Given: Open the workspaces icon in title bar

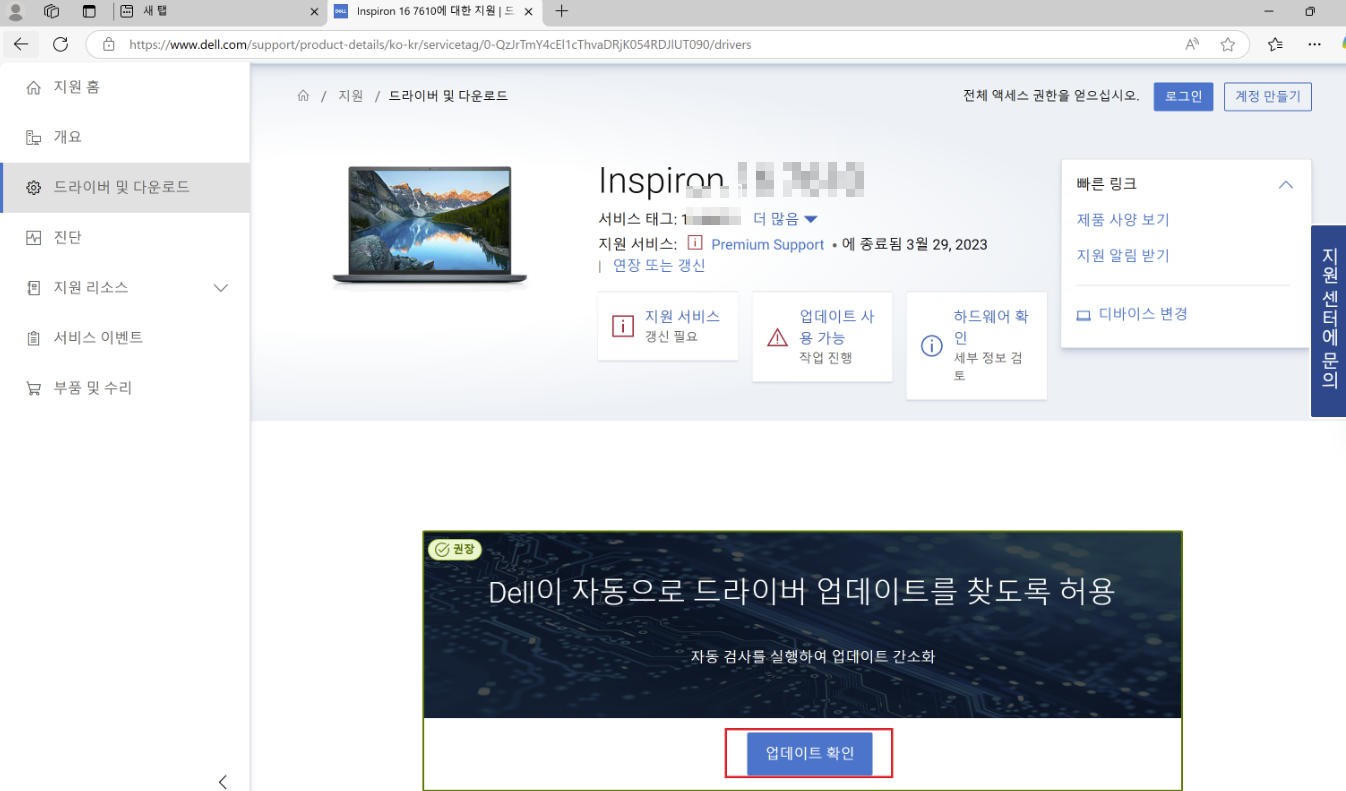Looking at the screenshot, I should (52, 12).
